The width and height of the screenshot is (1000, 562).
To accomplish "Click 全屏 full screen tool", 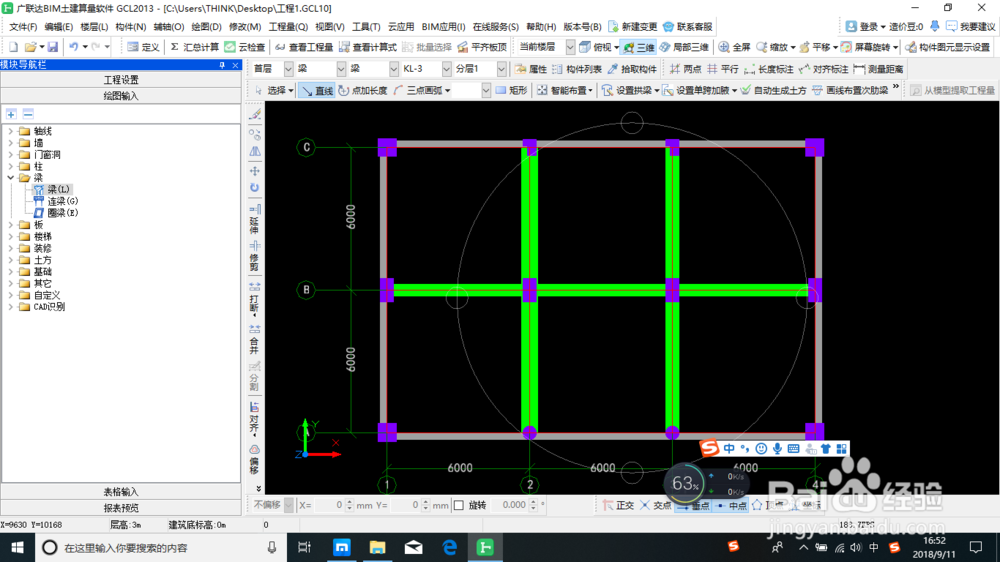I will [734, 47].
